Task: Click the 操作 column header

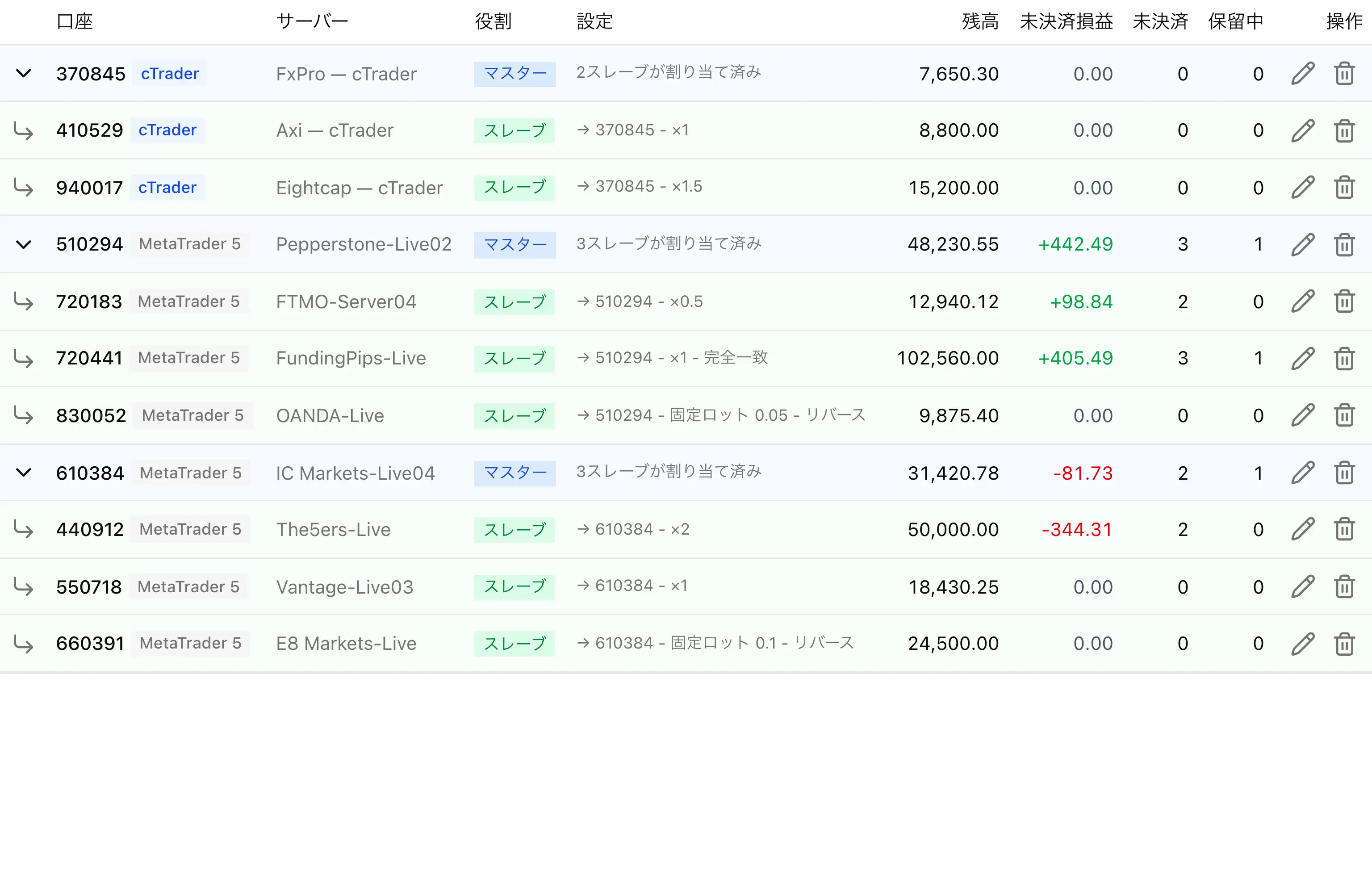Action: point(1345,22)
